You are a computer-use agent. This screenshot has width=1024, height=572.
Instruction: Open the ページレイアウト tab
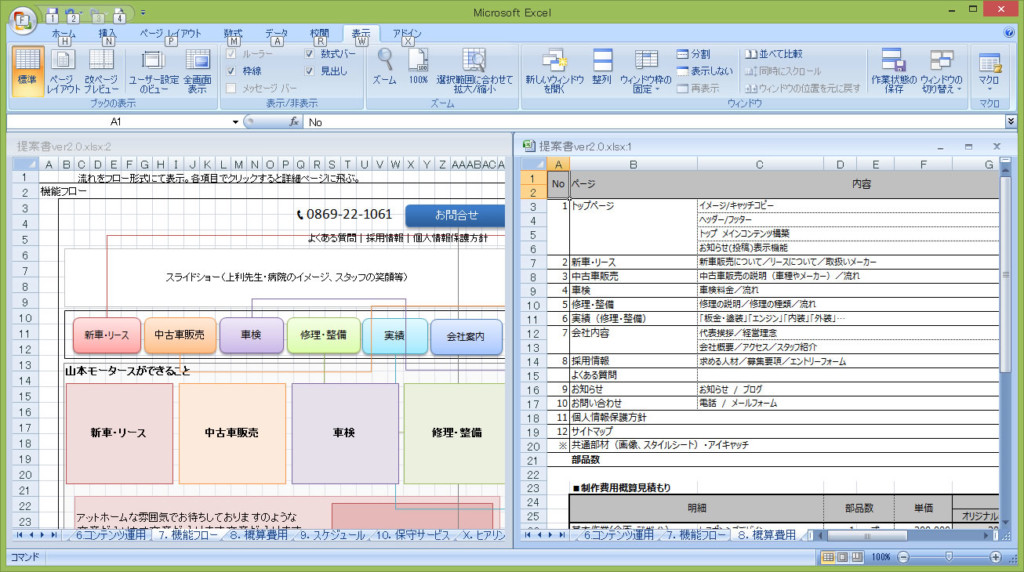coord(170,34)
